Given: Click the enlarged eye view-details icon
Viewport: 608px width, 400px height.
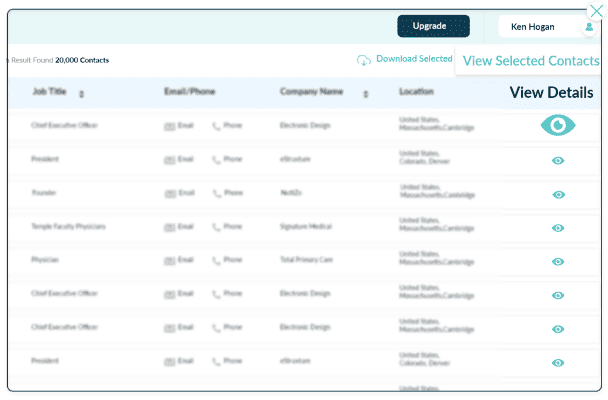Looking at the screenshot, I should pyautogui.click(x=558, y=125).
